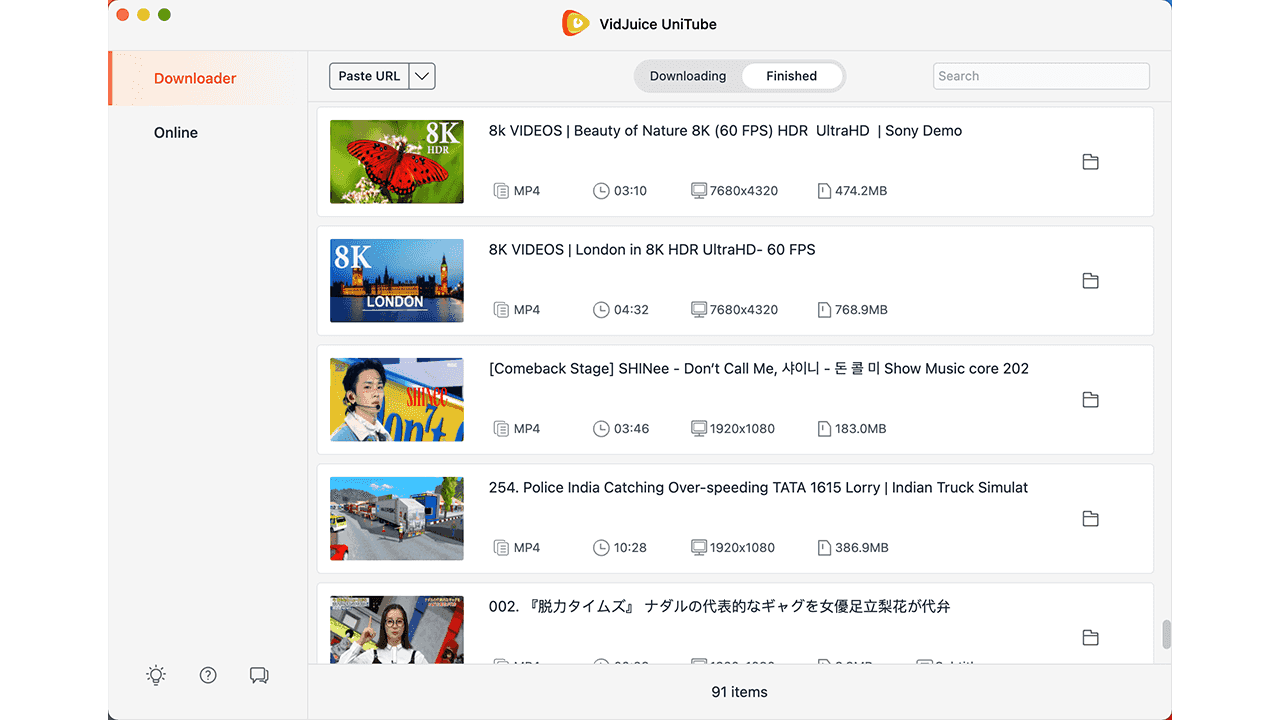
Task: Expand the Paste URL dropdown arrow
Action: pos(422,76)
